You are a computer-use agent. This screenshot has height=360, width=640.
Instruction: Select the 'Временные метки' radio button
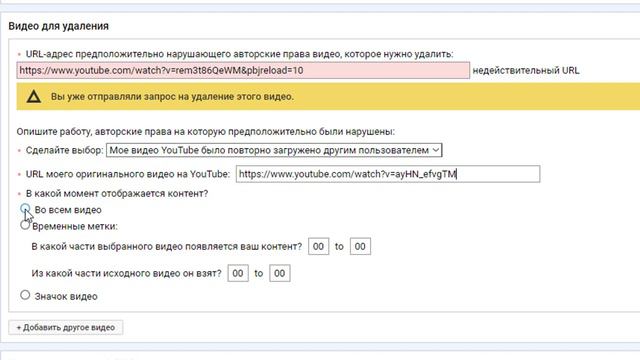[x=25, y=225]
